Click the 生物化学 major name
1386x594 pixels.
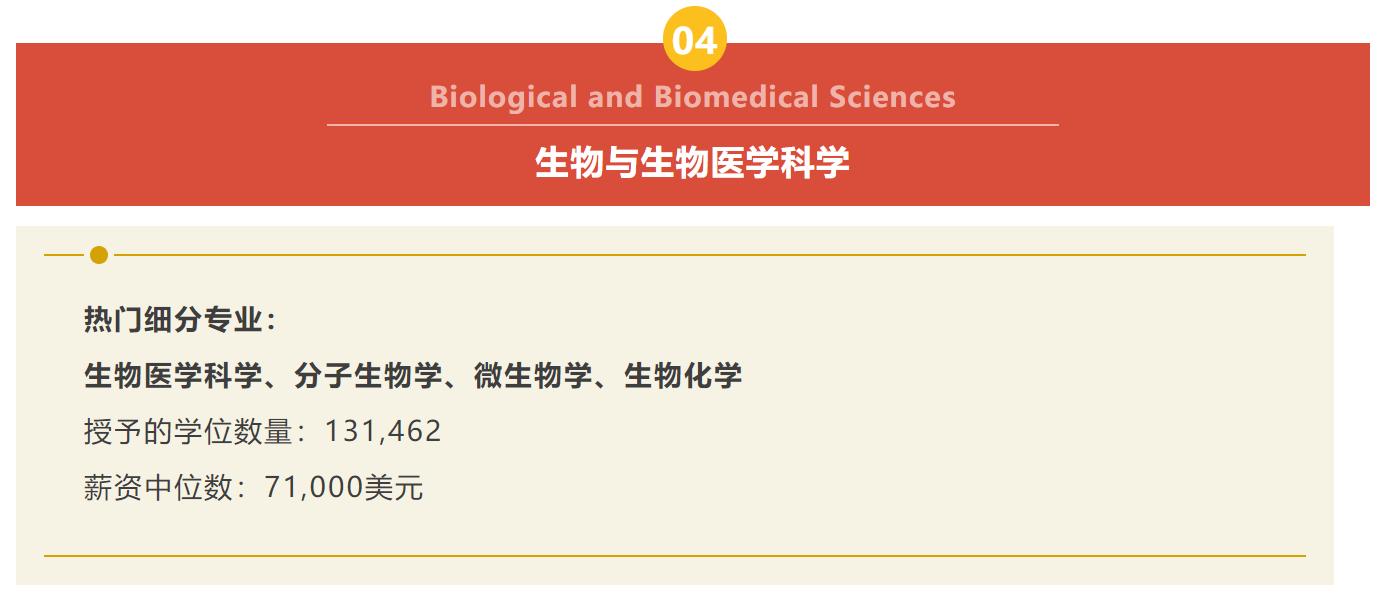(684, 376)
